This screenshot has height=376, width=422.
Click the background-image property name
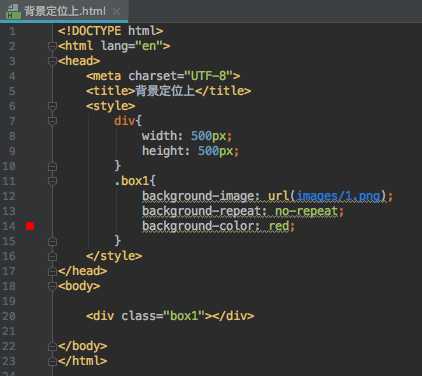198,196
